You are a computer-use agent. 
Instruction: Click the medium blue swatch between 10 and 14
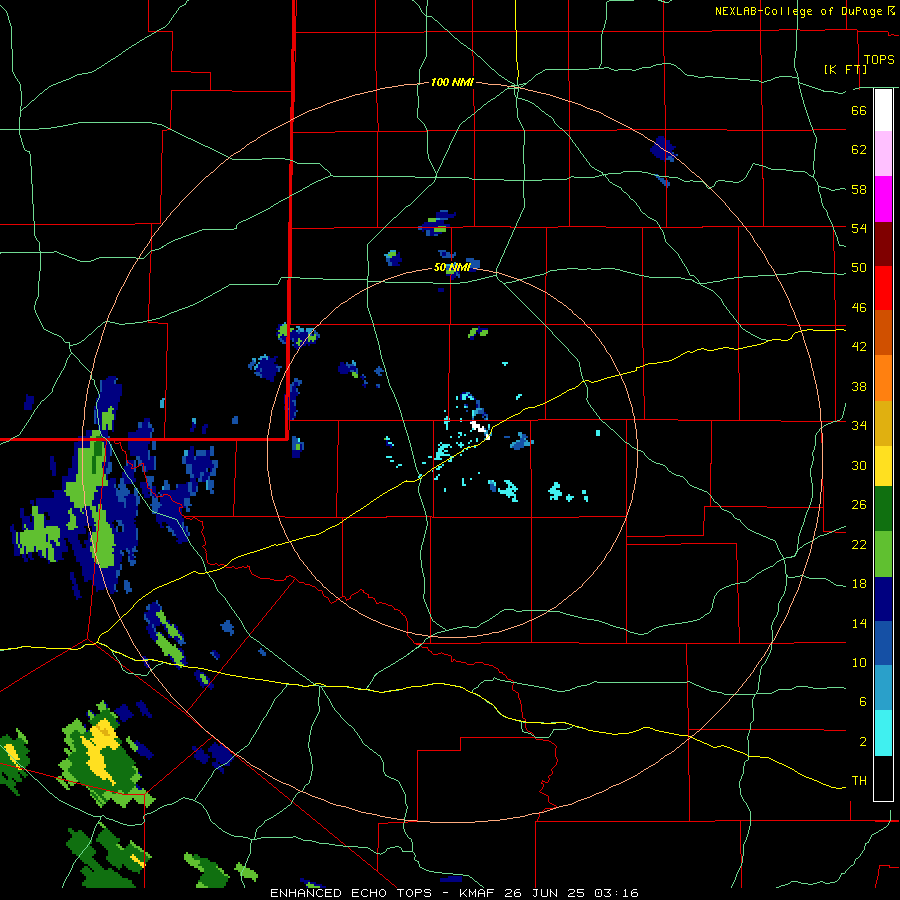[883, 643]
